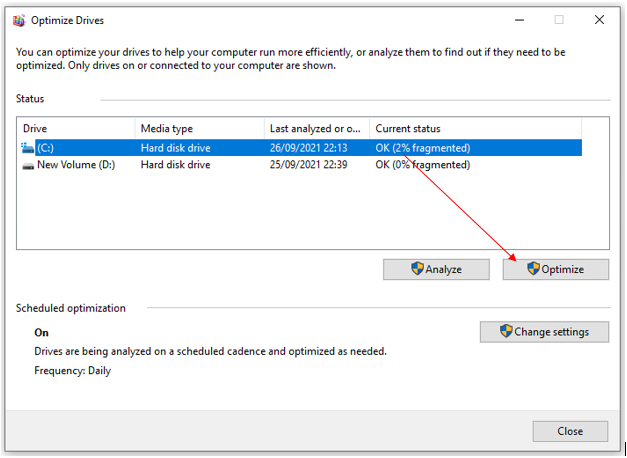Click the 25/09/2021 22:39 date cell

pyautogui.click(x=308, y=165)
